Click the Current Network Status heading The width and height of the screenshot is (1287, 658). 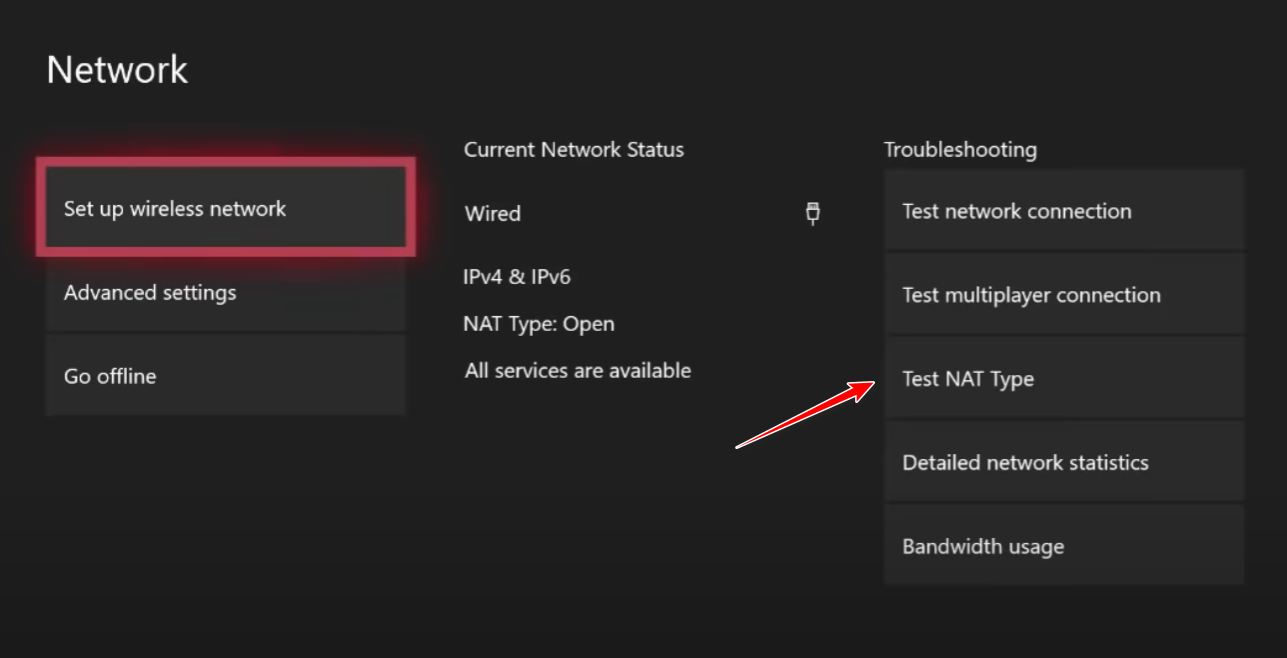tap(574, 150)
